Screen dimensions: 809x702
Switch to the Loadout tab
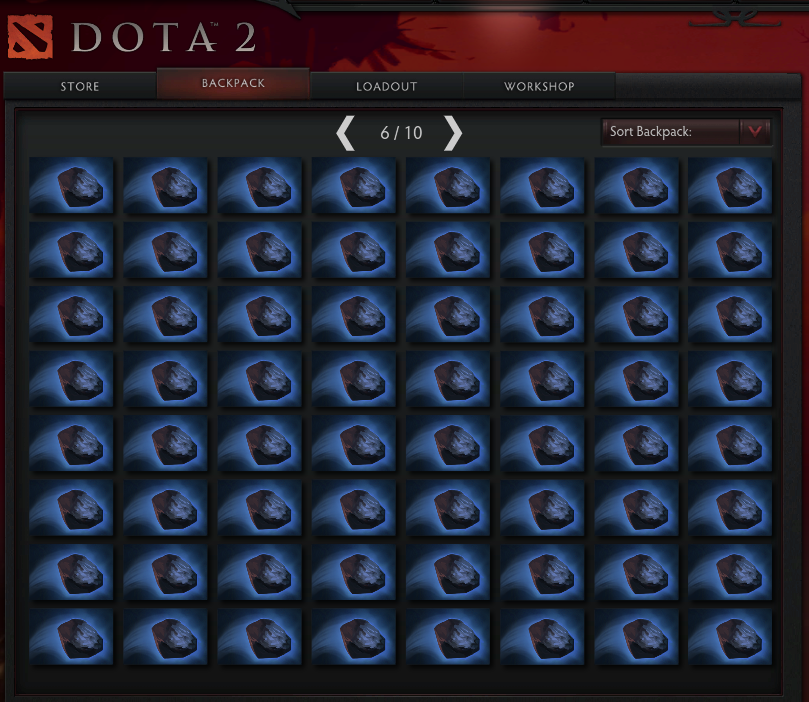coord(386,86)
